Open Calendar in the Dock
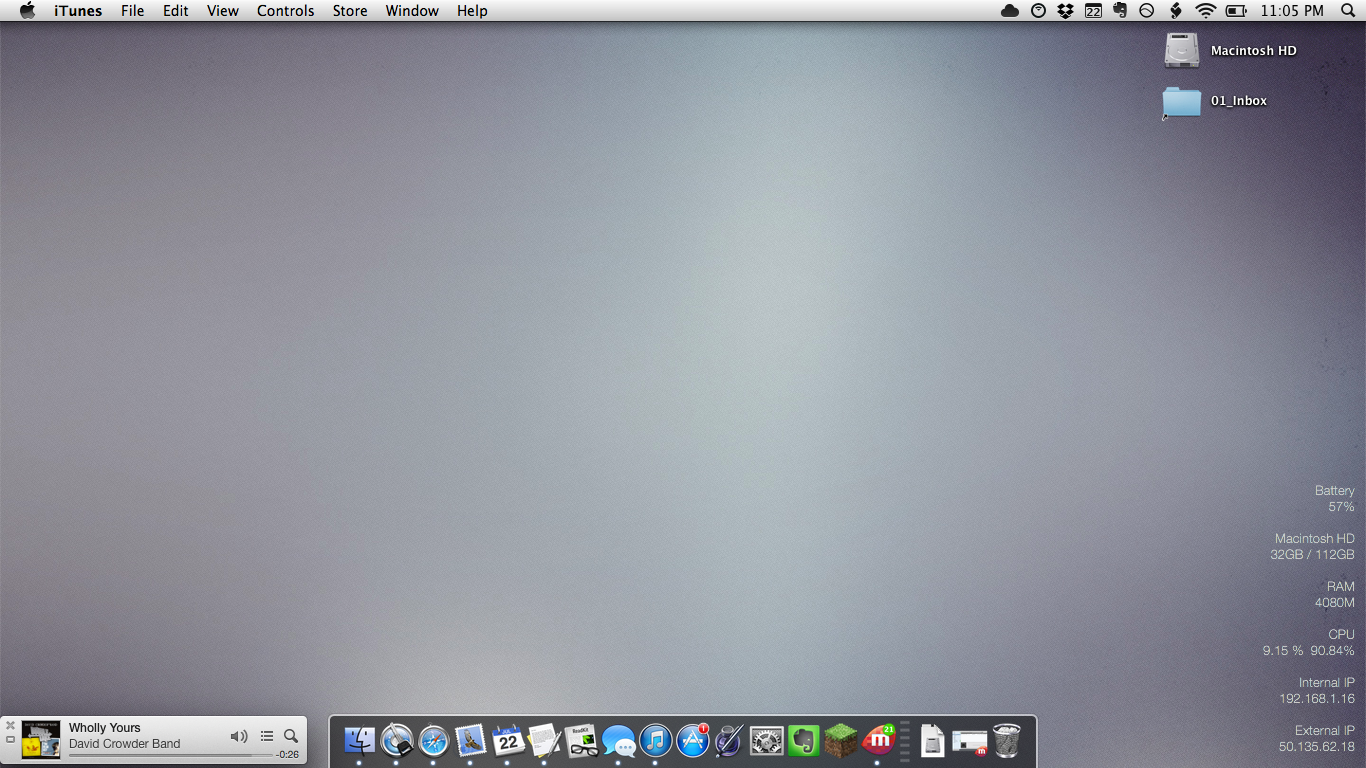The image size is (1366, 768). click(x=508, y=741)
